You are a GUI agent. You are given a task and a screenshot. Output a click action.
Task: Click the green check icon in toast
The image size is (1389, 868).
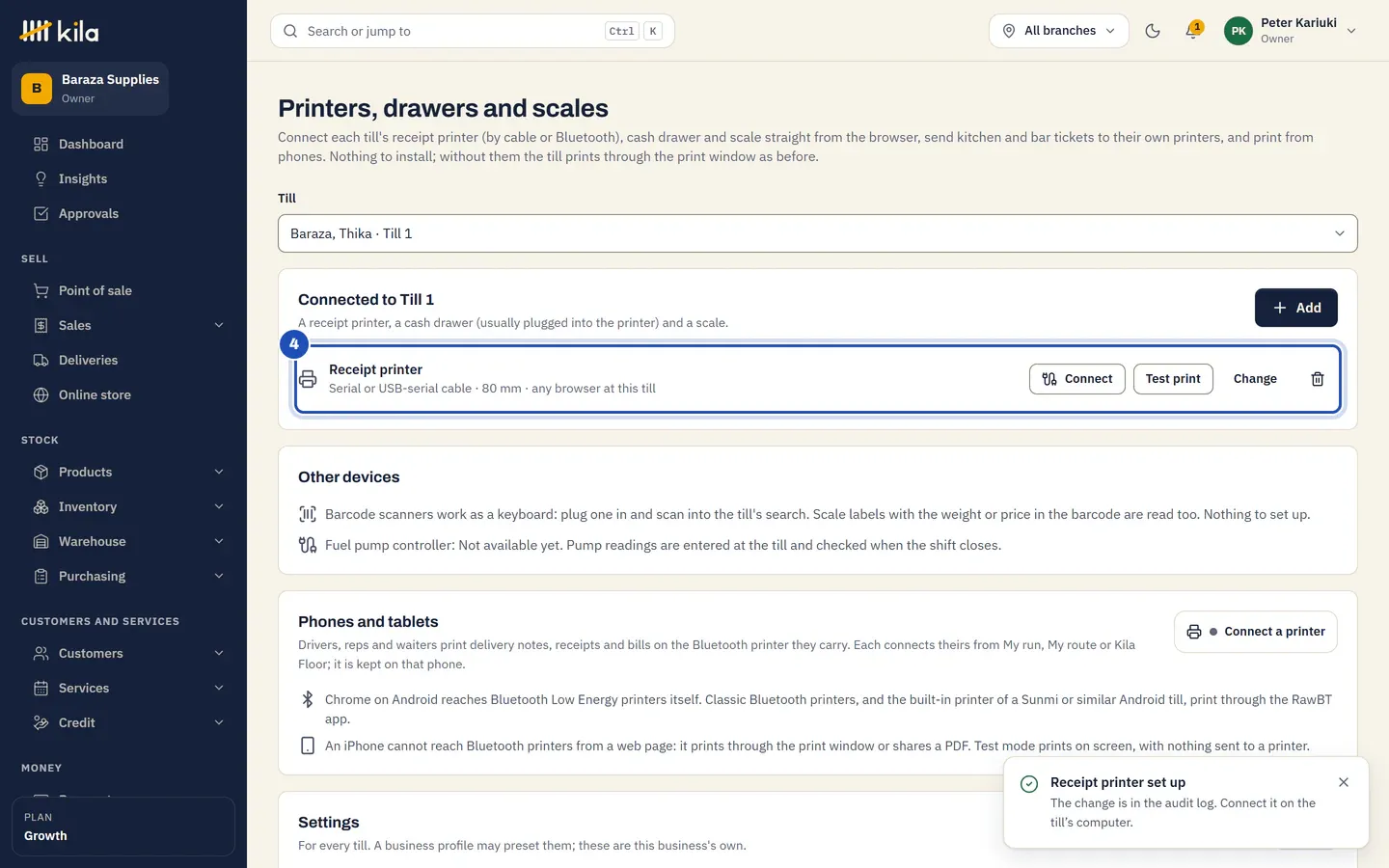1029,784
